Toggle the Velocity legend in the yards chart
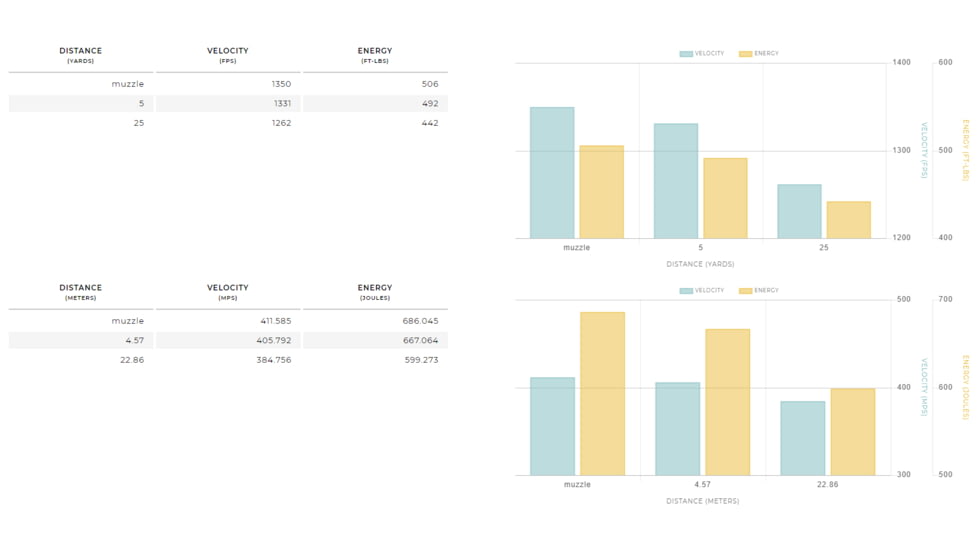This screenshot has width=978, height=550. click(x=702, y=54)
